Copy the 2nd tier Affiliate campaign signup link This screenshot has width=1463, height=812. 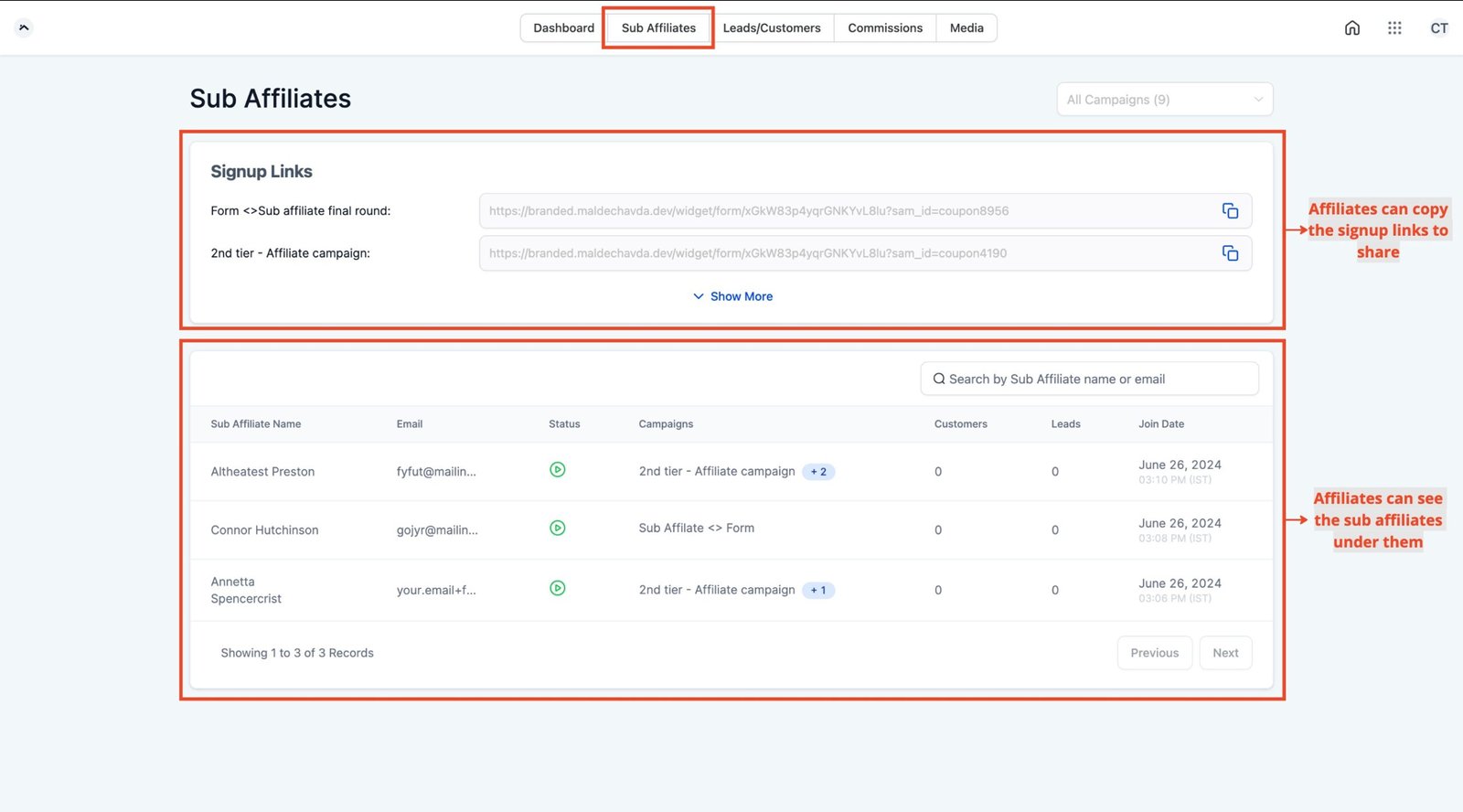point(1230,253)
